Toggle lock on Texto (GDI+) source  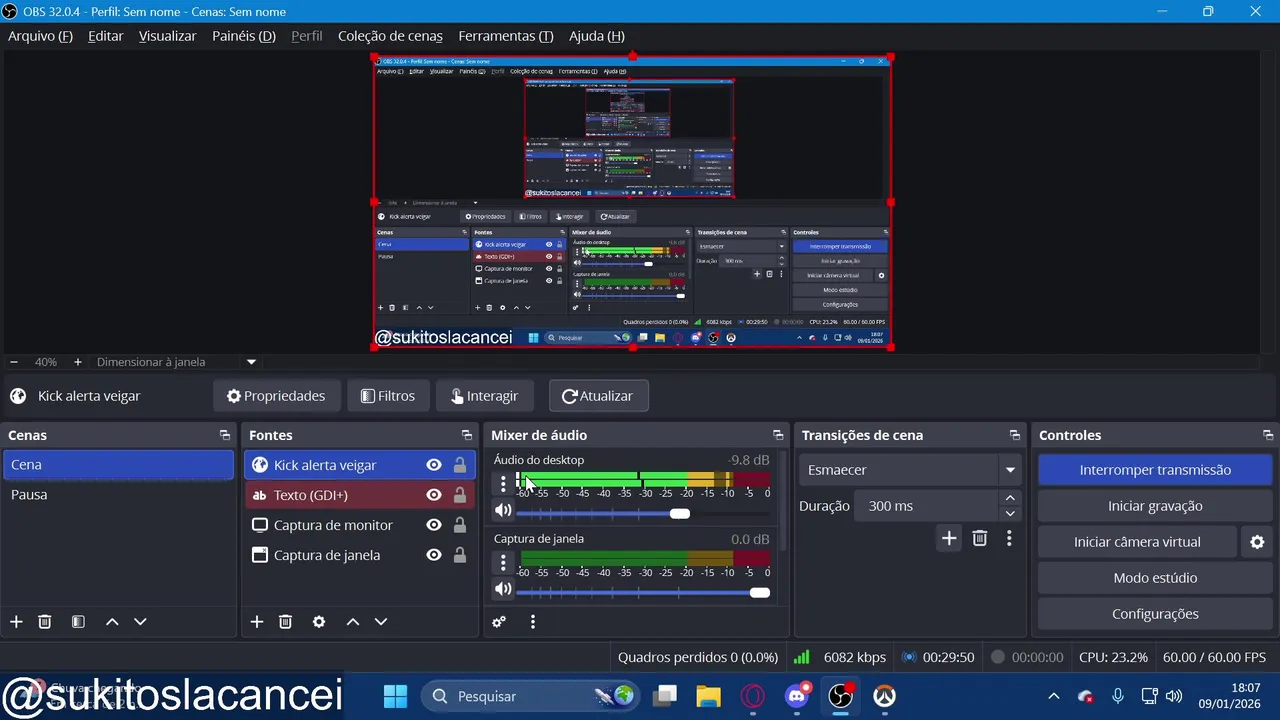pos(460,495)
